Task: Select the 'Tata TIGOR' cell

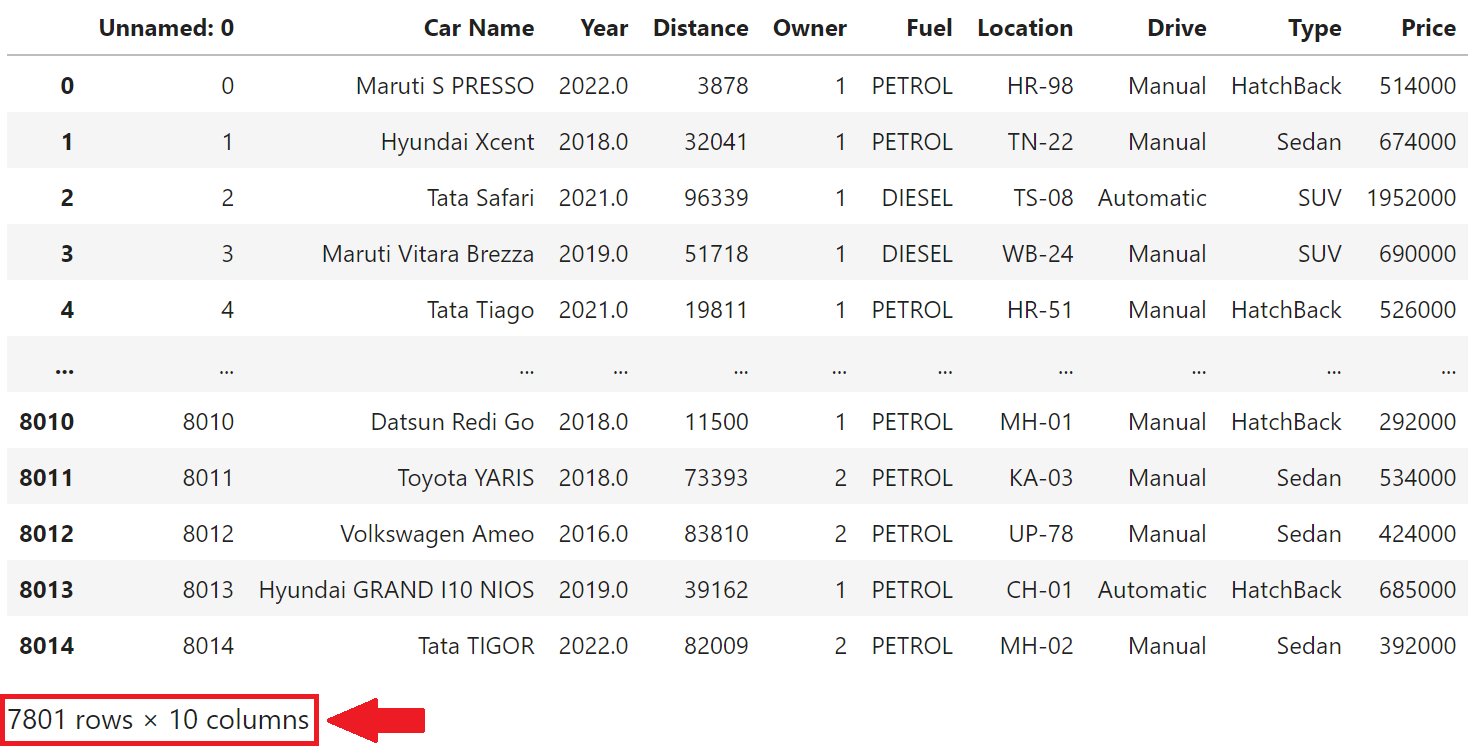Action: coord(476,646)
